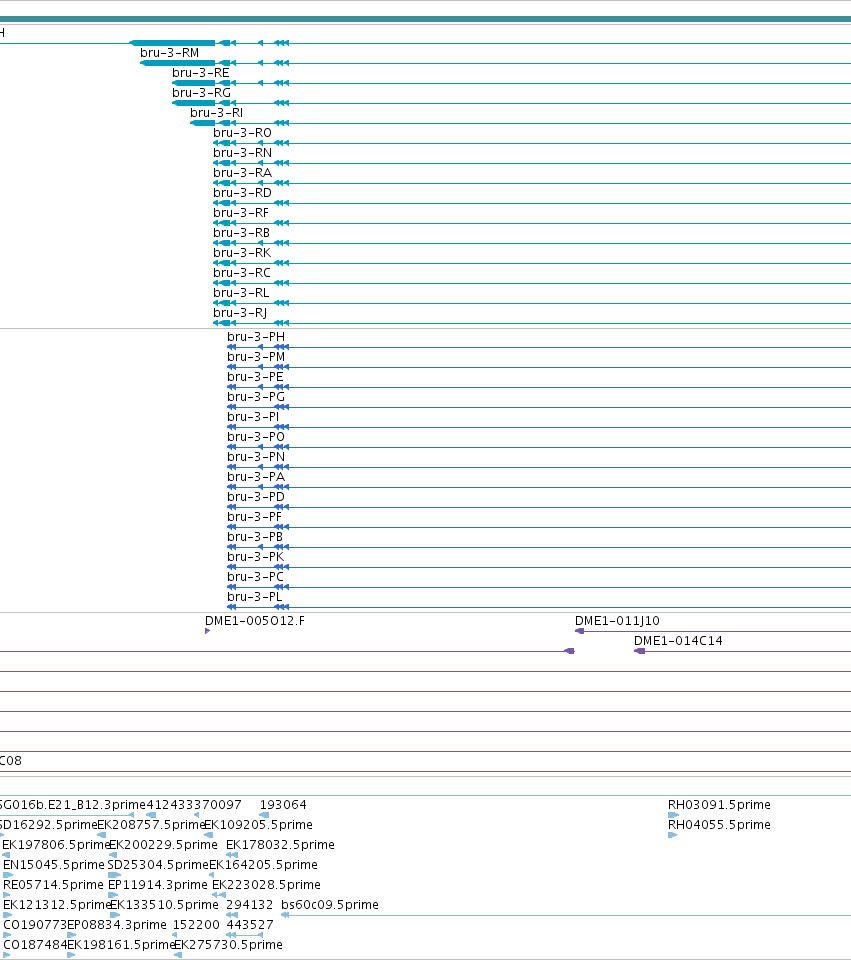The width and height of the screenshot is (851, 960).
Task: Click the bru-3-RK transcript label
Action: tap(242, 253)
